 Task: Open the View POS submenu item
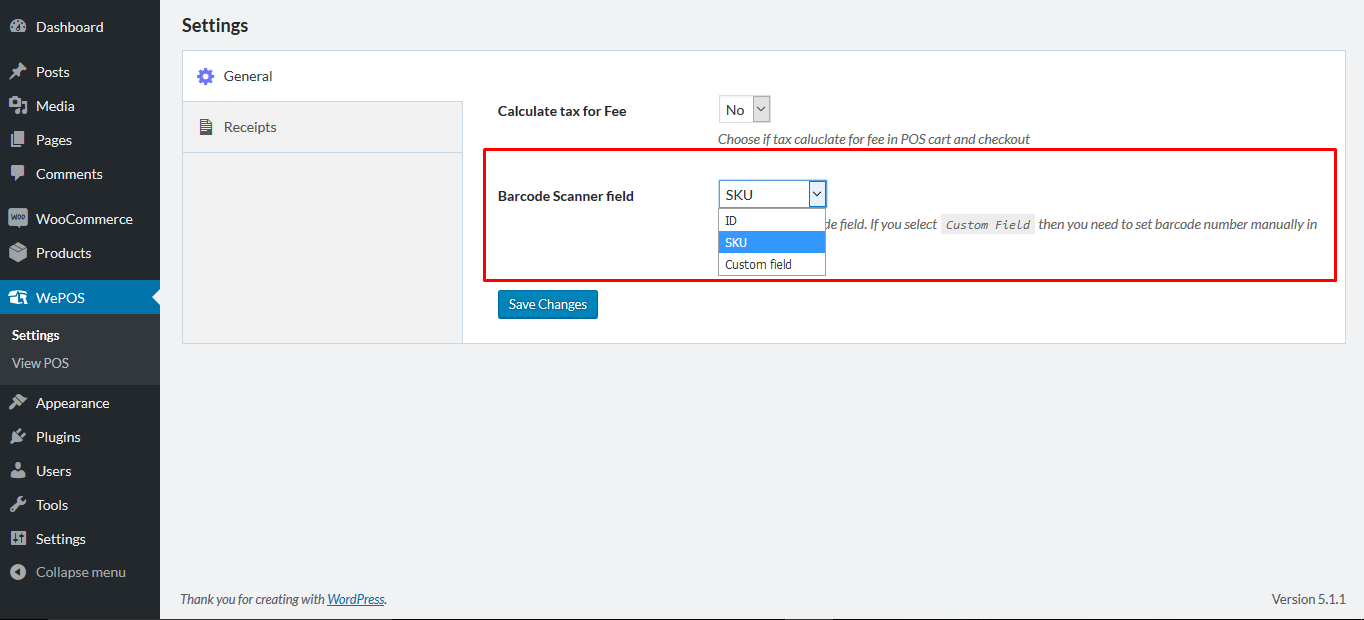point(39,363)
